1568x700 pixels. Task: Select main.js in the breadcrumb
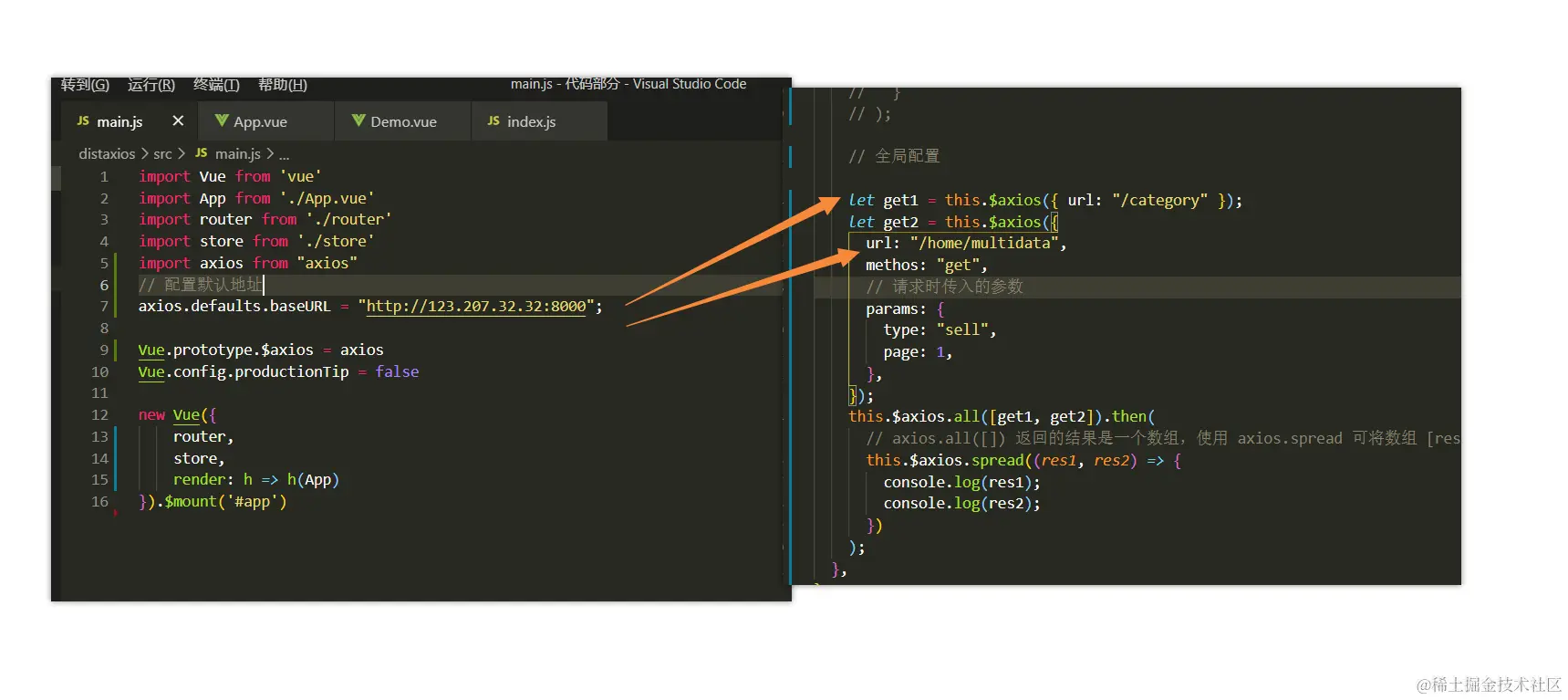coord(238,154)
